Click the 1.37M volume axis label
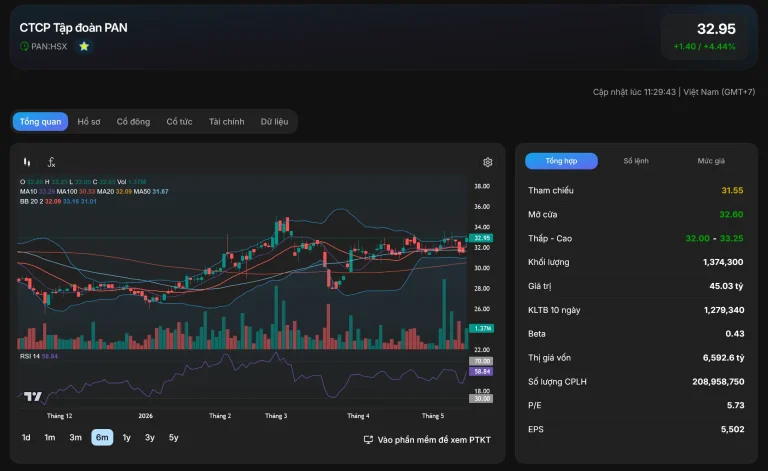The width and height of the screenshot is (768, 471). tap(481, 328)
